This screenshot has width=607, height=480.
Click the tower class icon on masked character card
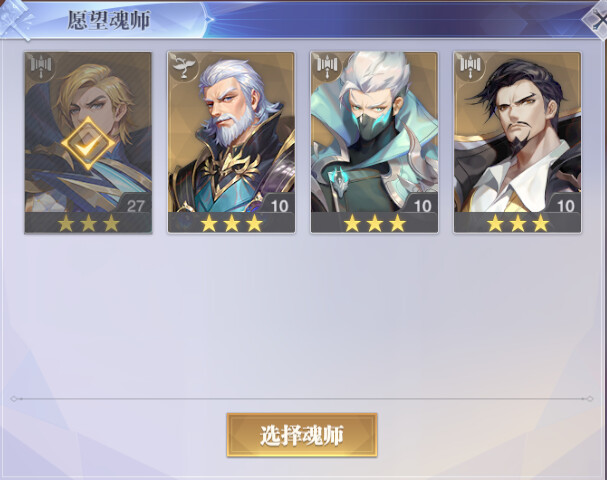point(326,65)
